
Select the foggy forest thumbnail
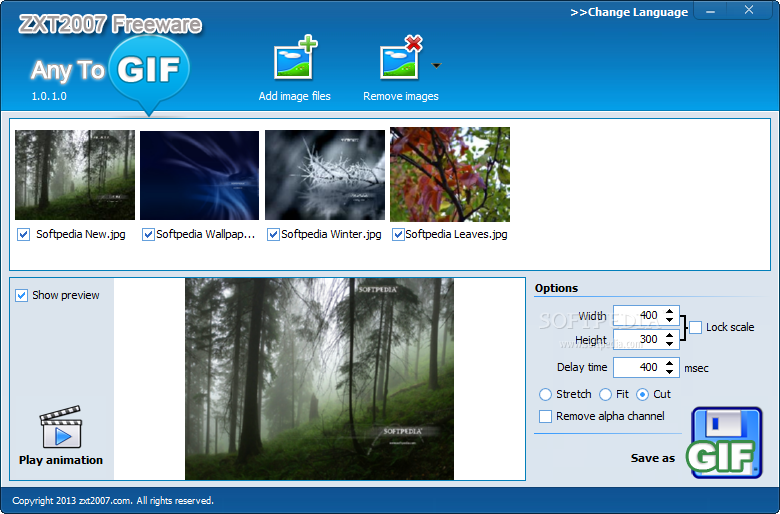point(75,175)
